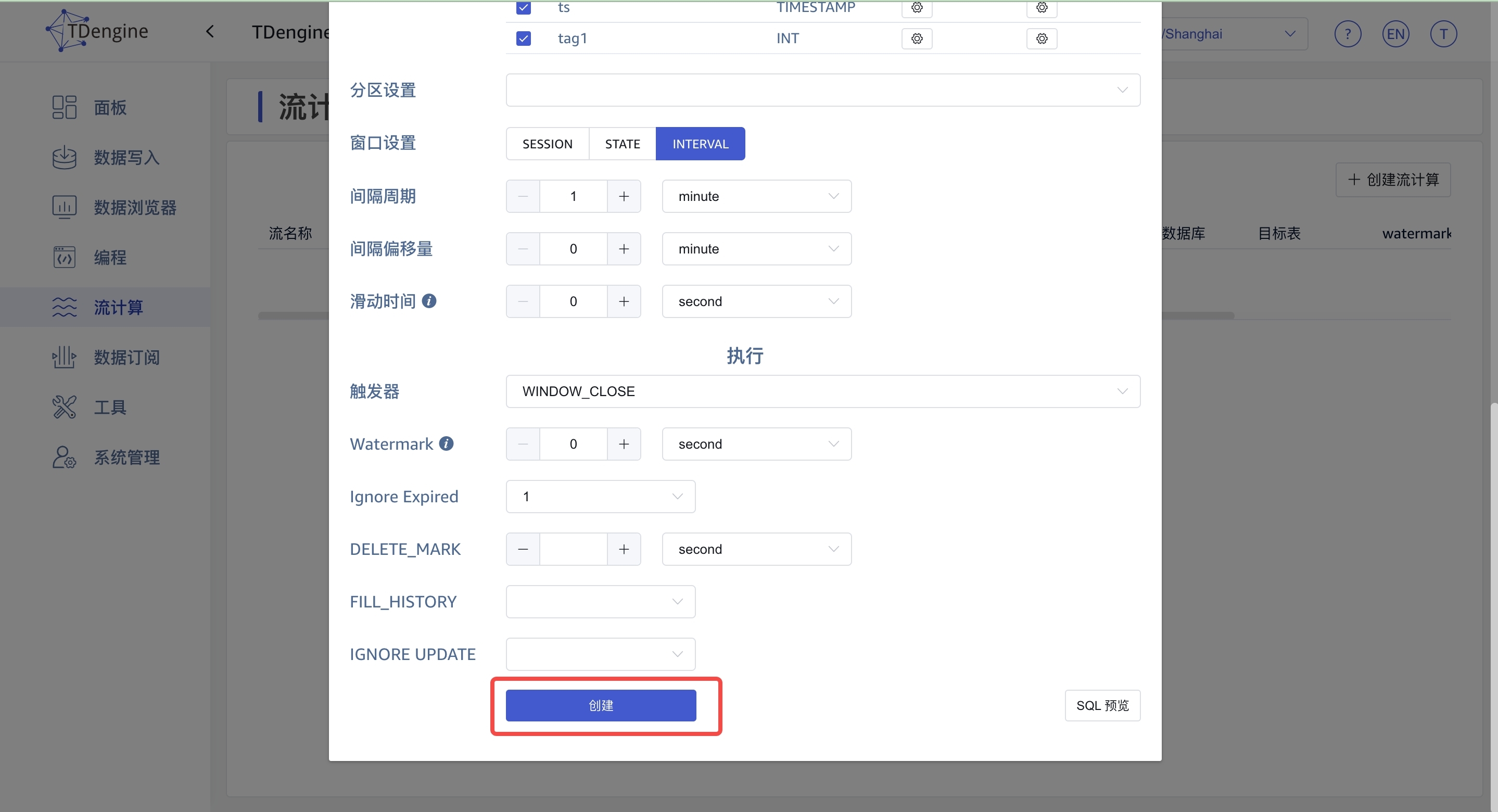Click EN language switcher in top bar
This screenshot has width=1498, height=812.
click(x=1395, y=34)
